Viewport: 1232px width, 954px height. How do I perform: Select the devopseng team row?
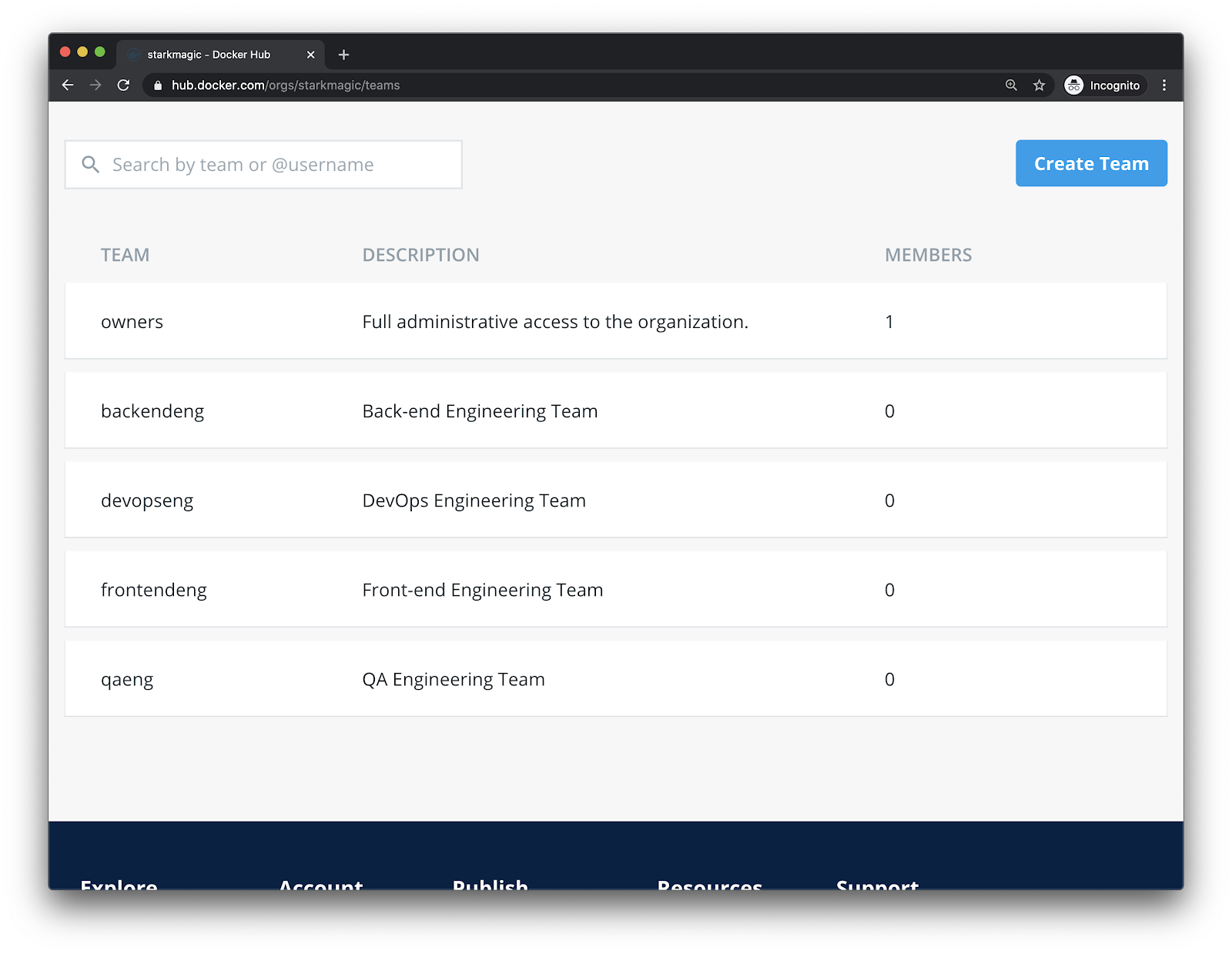click(x=147, y=500)
